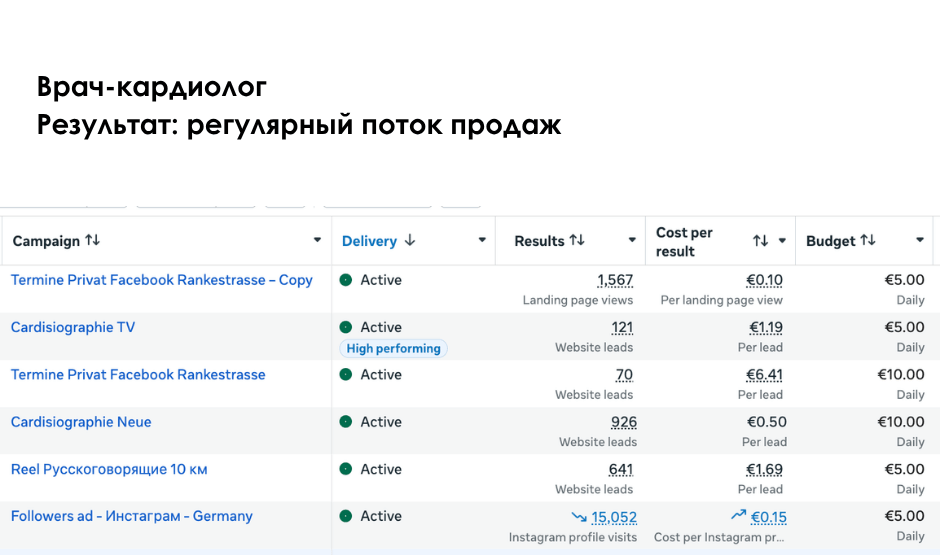The width and height of the screenshot is (940, 555).
Task: Click downward trend arrow next to 15,052
Action: coord(579,517)
